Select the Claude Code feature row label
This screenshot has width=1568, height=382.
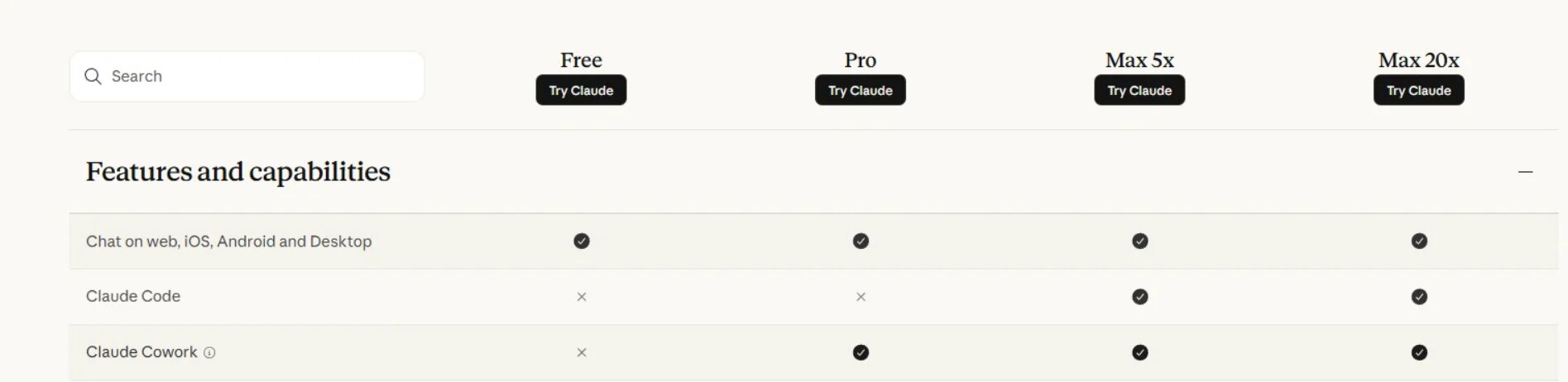click(x=133, y=296)
